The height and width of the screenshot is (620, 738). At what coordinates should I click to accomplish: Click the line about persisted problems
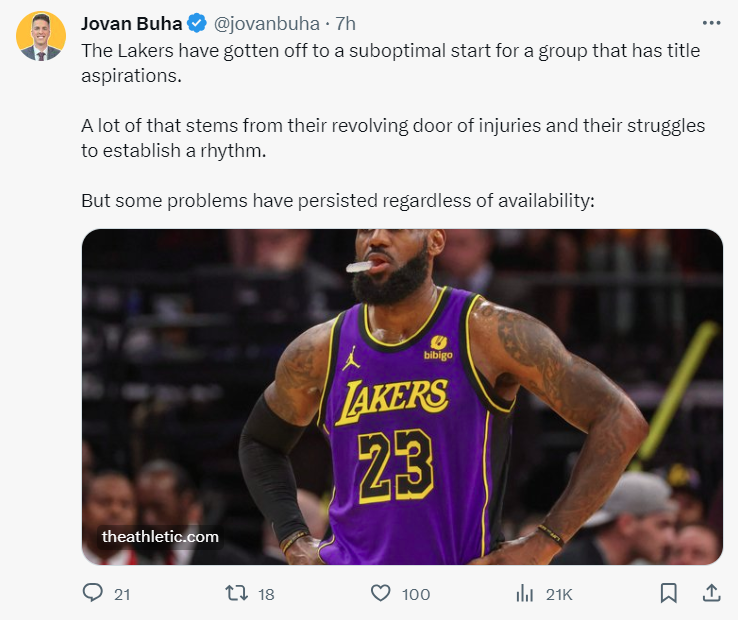(x=338, y=201)
